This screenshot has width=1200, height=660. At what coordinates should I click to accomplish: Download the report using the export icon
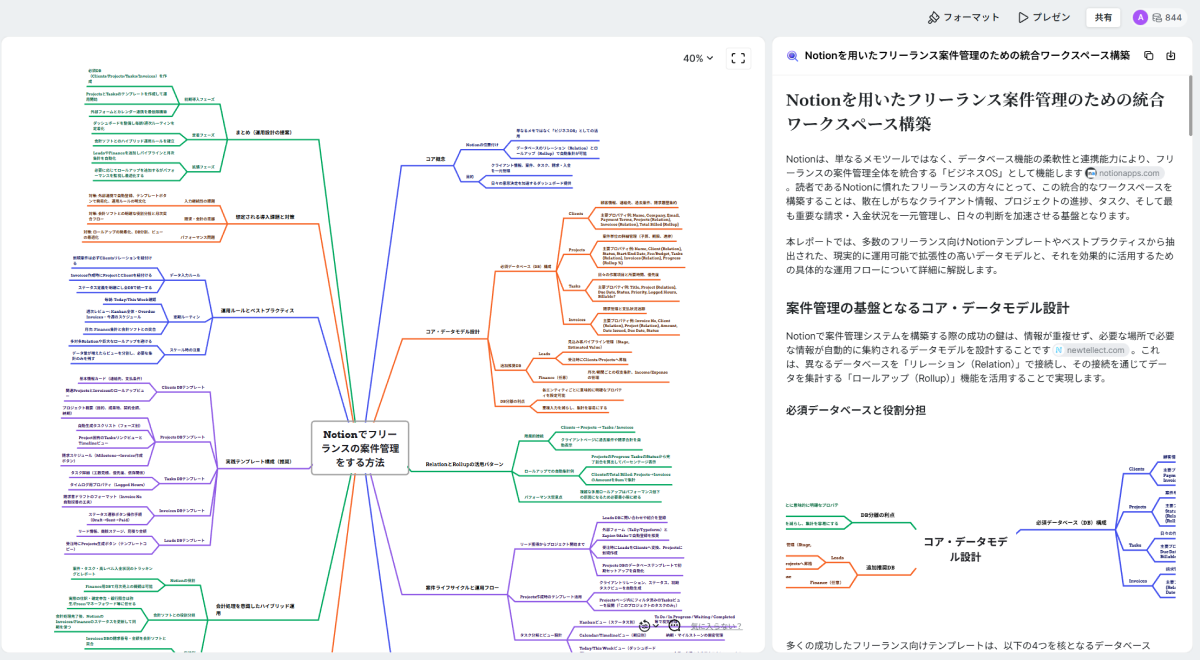1171,56
